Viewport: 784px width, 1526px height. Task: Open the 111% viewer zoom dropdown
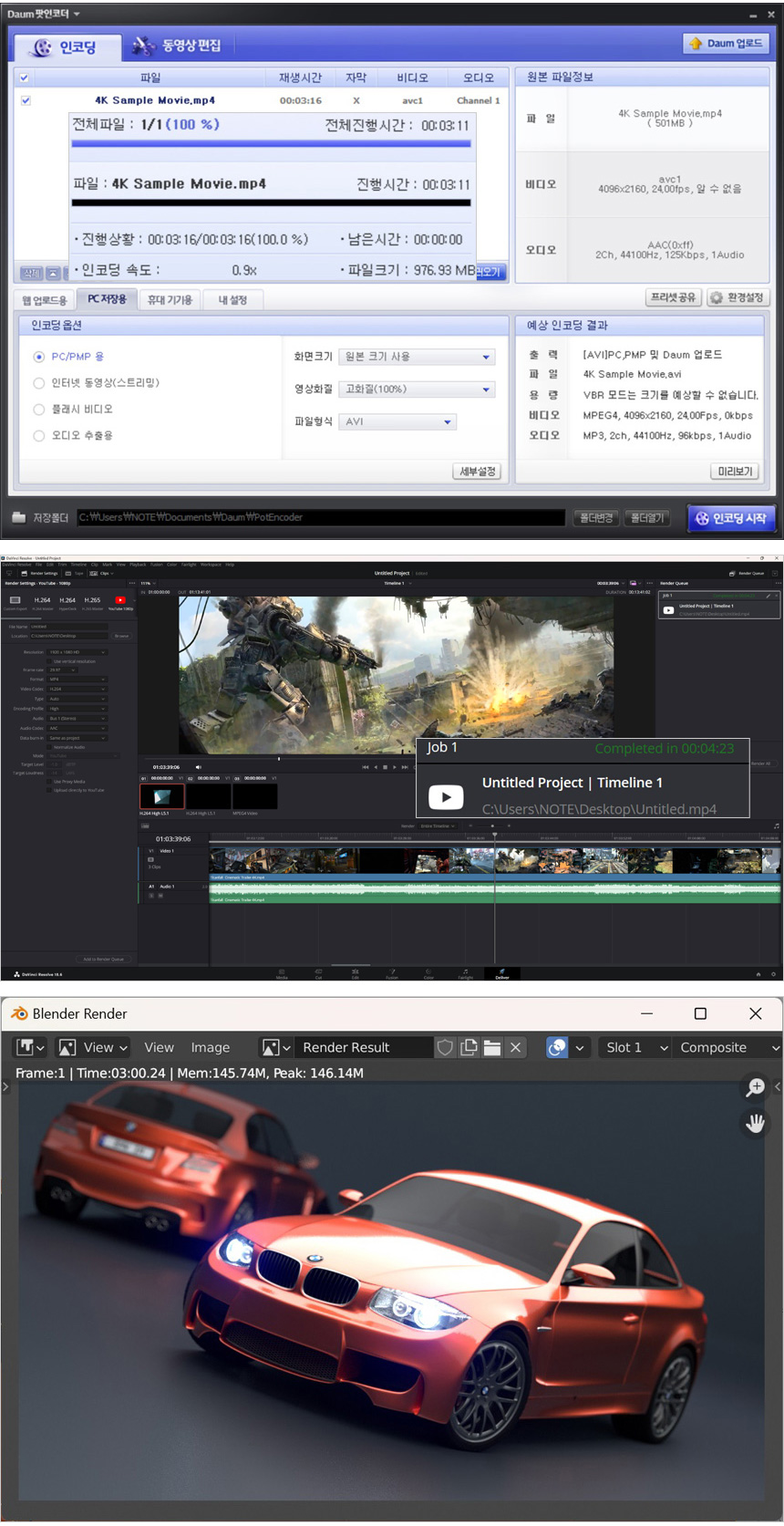tap(149, 583)
